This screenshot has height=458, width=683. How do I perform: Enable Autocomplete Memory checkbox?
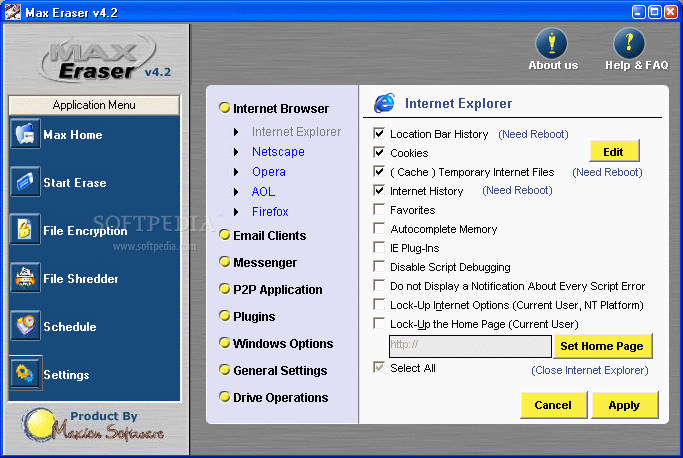[379, 228]
